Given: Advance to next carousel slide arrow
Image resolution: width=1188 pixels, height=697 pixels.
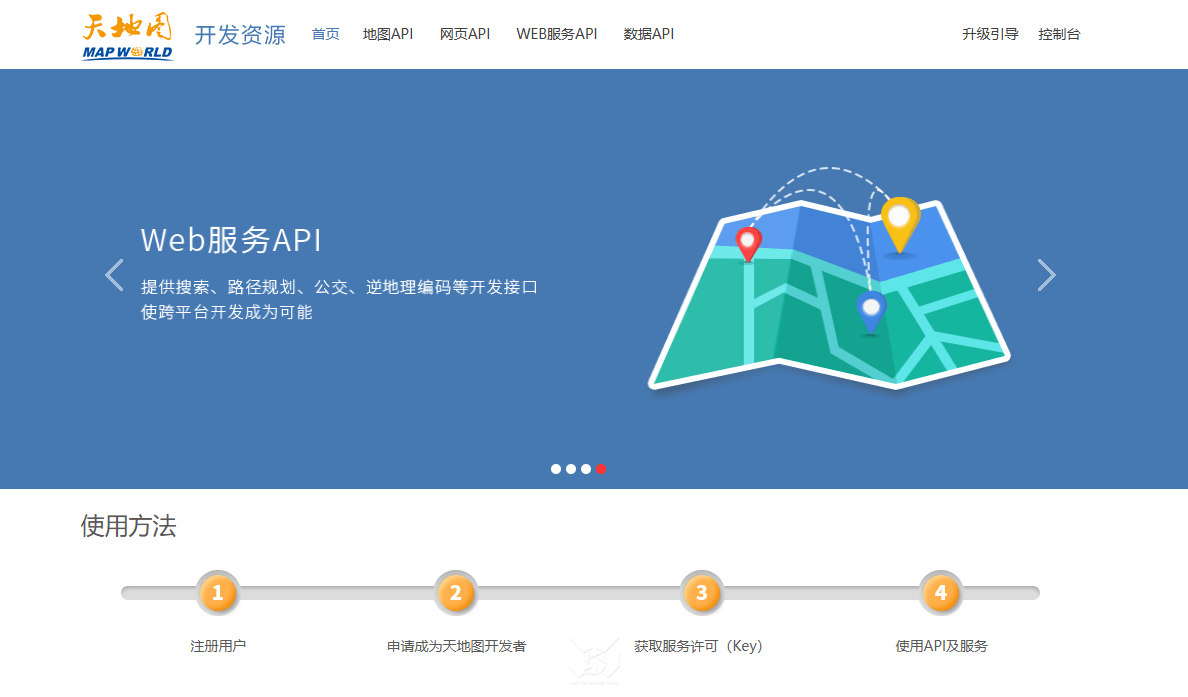Looking at the screenshot, I should point(1046,275).
